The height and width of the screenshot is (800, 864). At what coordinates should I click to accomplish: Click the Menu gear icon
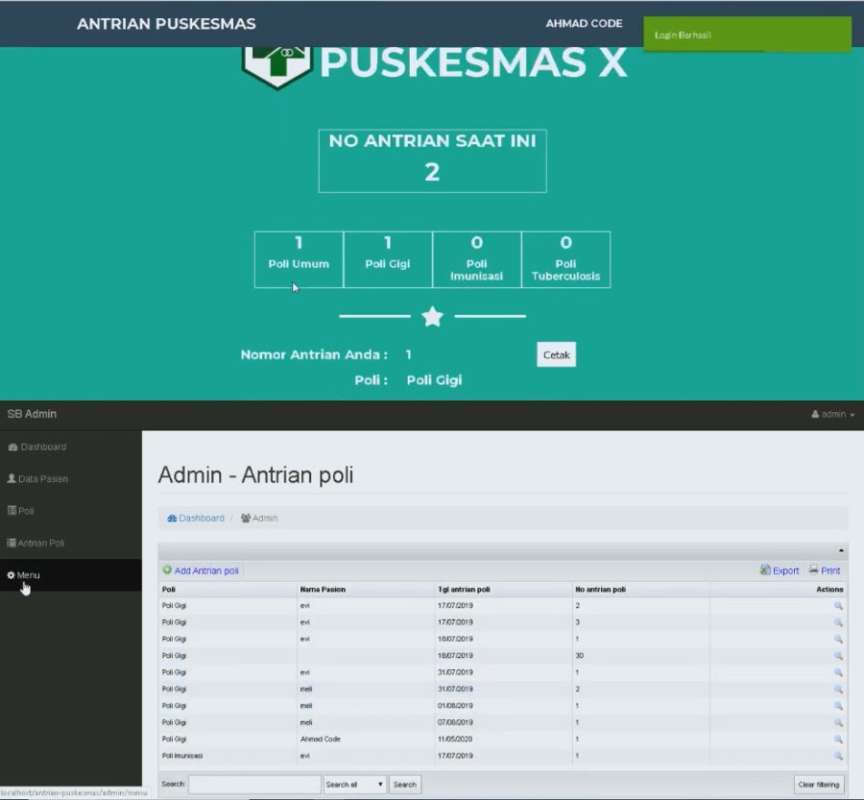[x=10, y=575]
